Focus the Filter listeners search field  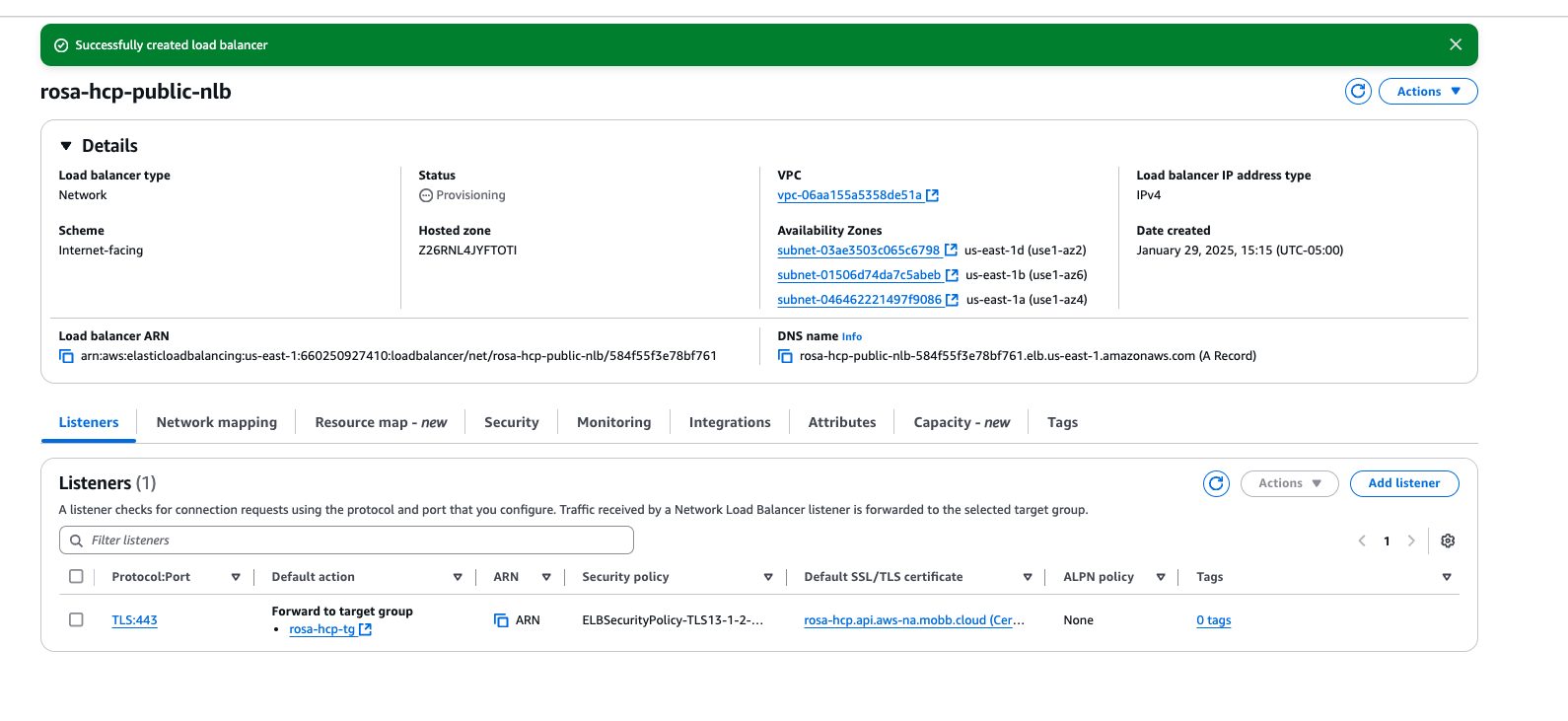(x=346, y=541)
